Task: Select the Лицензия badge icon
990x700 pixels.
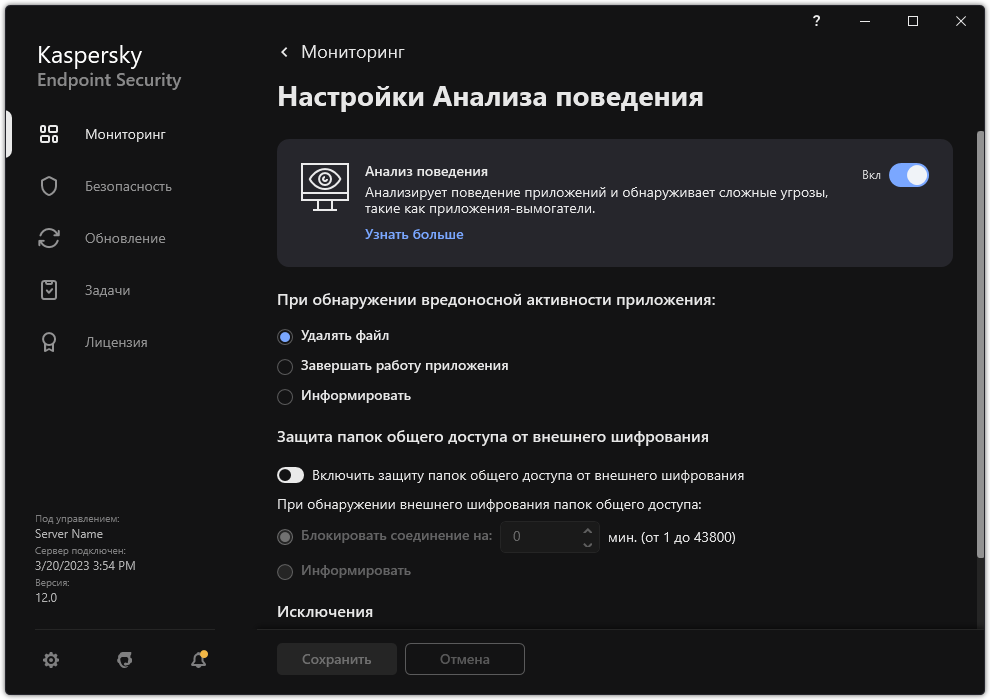Action: [48, 341]
